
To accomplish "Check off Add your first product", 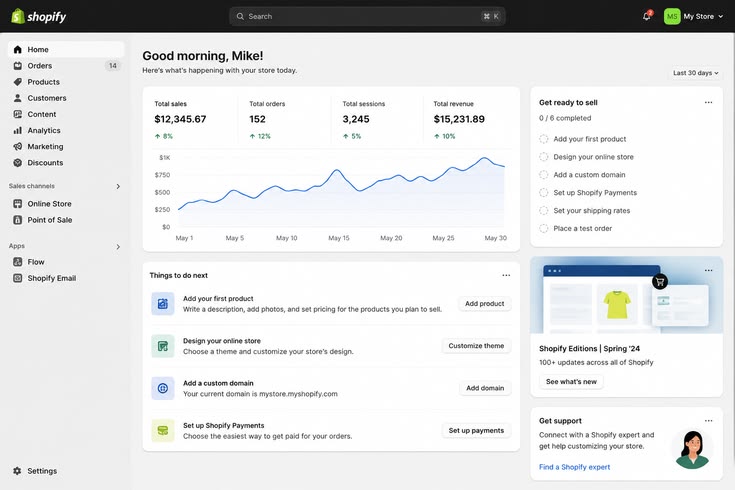I will tap(544, 139).
